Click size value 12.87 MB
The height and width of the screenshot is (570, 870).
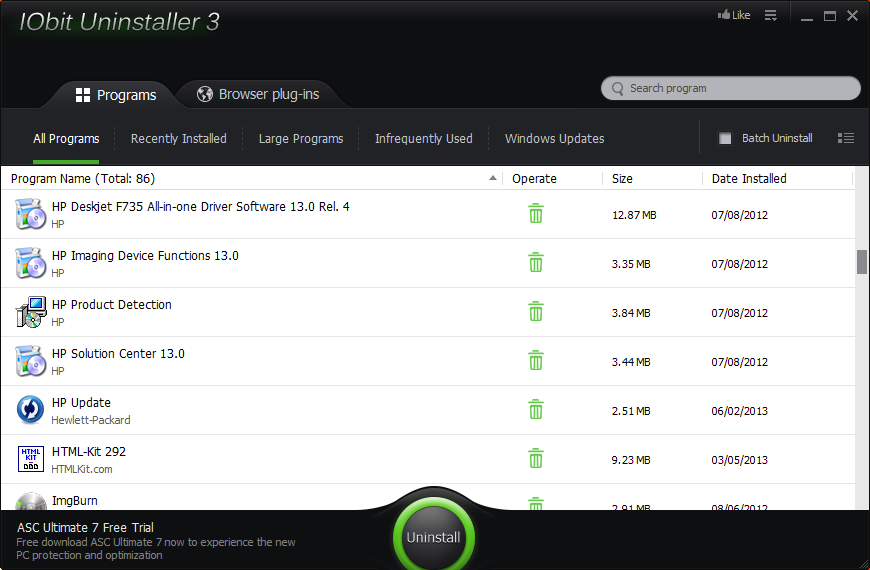pos(634,215)
